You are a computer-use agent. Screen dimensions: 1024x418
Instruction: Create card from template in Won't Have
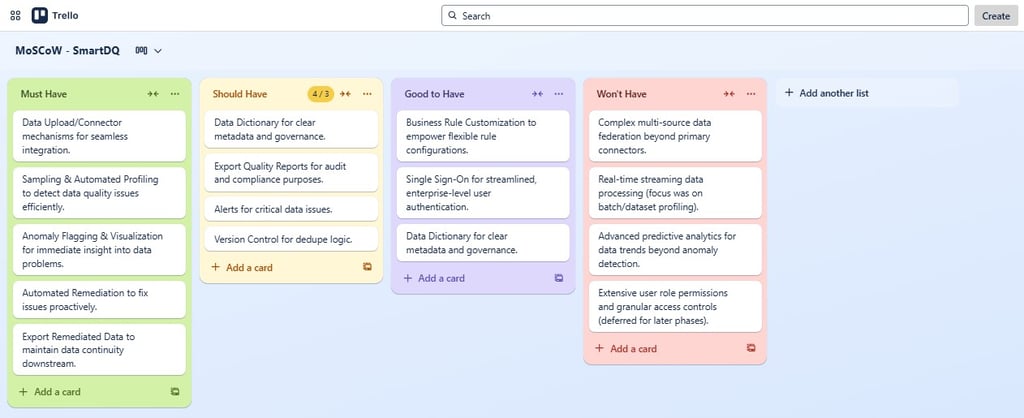(x=751, y=348)
